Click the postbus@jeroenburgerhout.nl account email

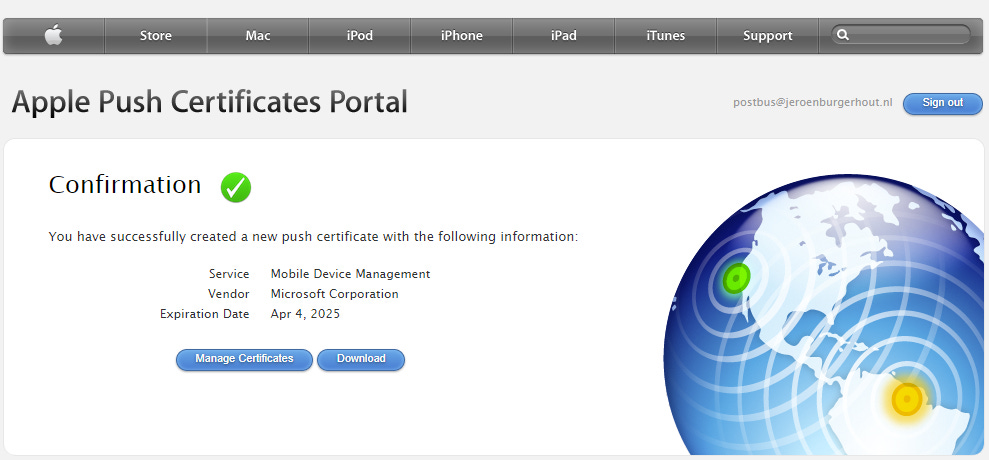click(812, 102)
